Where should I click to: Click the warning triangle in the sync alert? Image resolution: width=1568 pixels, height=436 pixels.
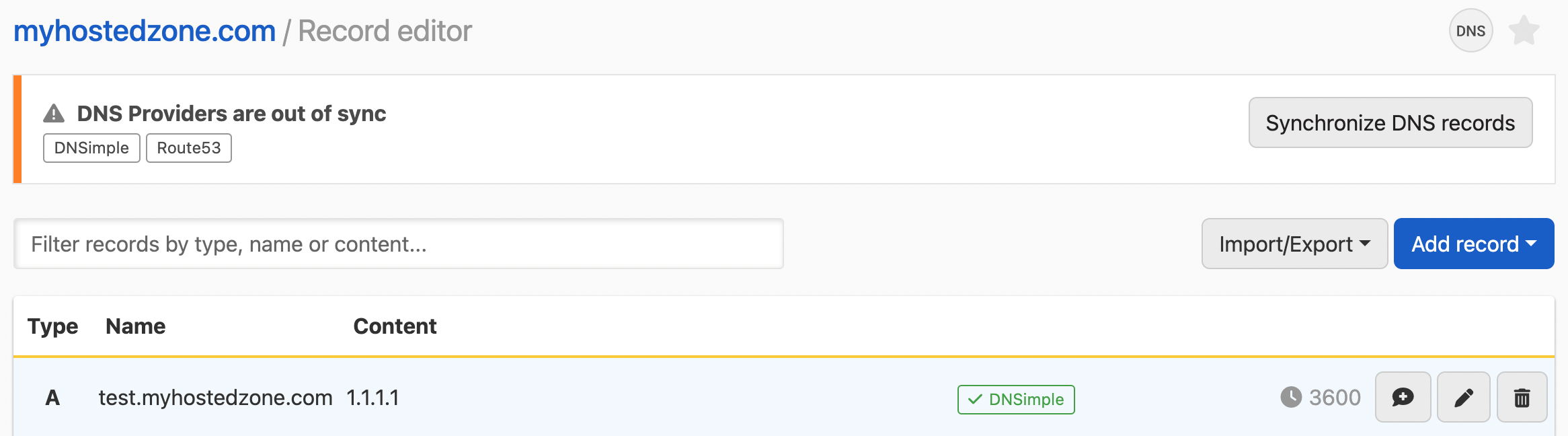coord(54,113)
